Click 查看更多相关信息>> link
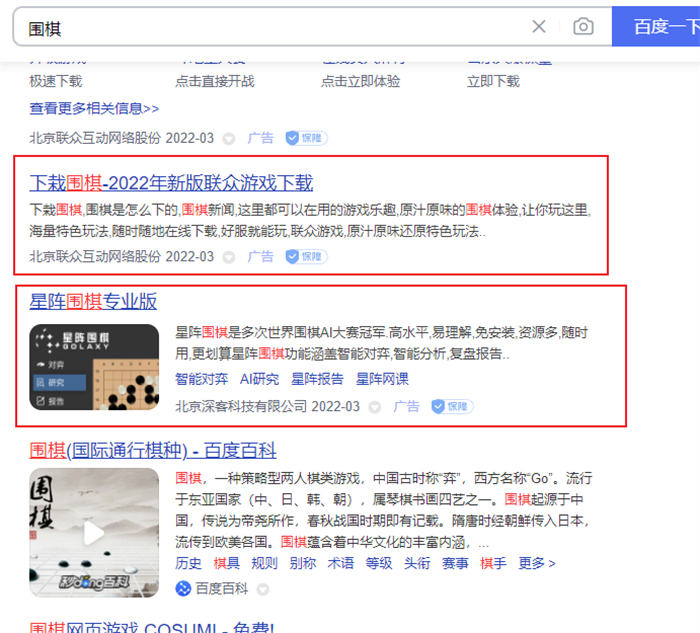Image resolution: width=700 pixels, height=633 pixels. tap(94, 108)
